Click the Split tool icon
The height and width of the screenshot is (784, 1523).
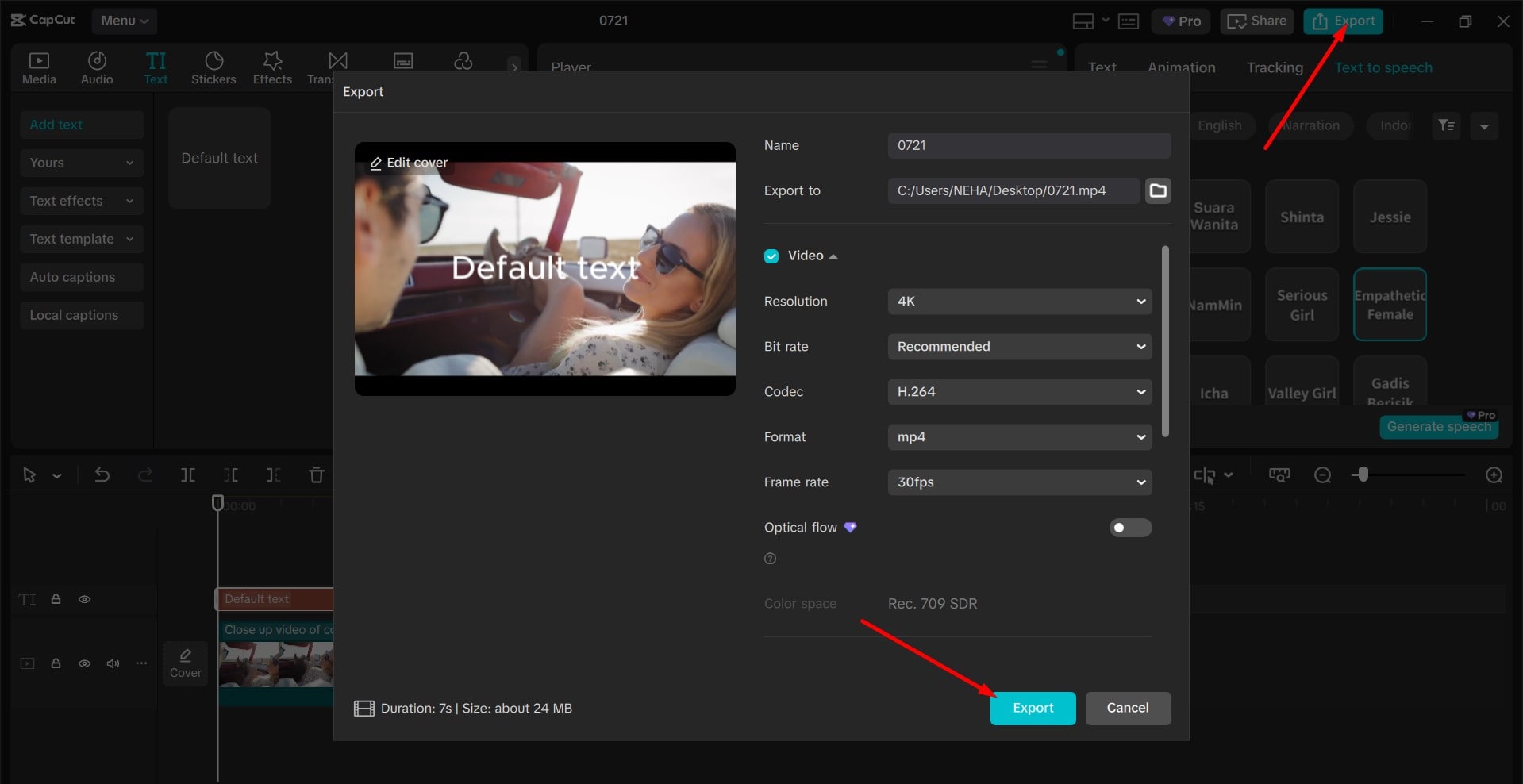click(x=188, y=475)
